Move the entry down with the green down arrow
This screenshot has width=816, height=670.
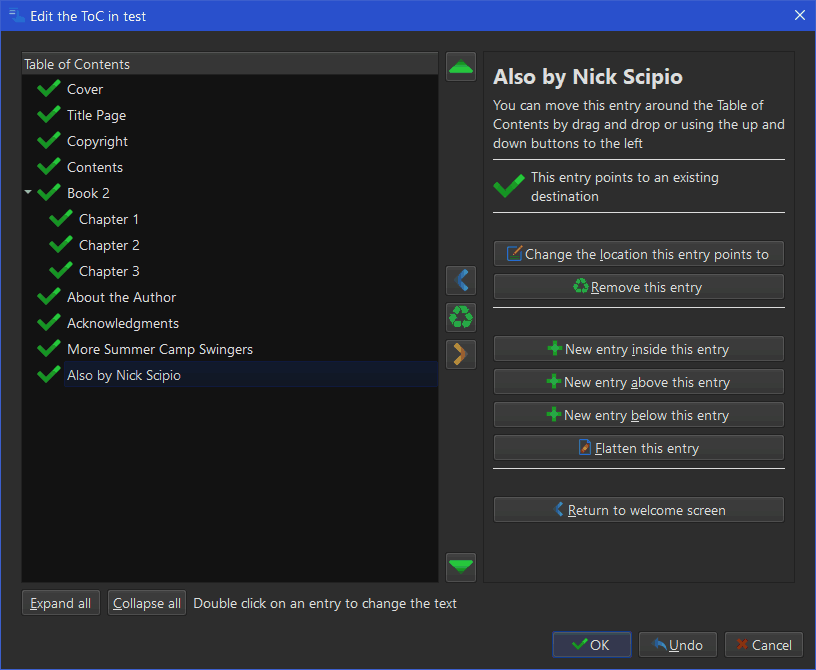click(x=461, y=567)
